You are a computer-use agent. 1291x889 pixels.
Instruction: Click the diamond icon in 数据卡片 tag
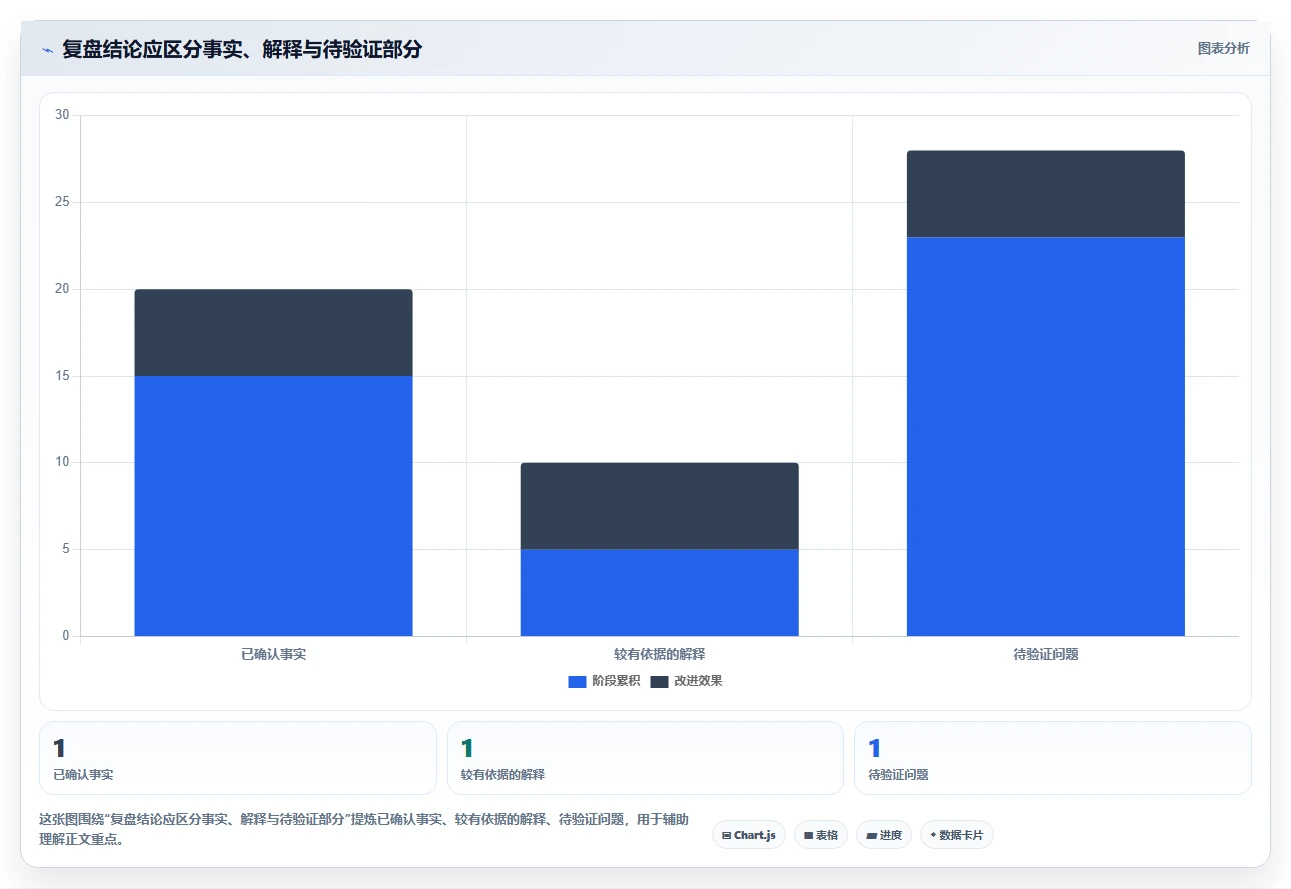pyautogui.click(x=933, y=834)
